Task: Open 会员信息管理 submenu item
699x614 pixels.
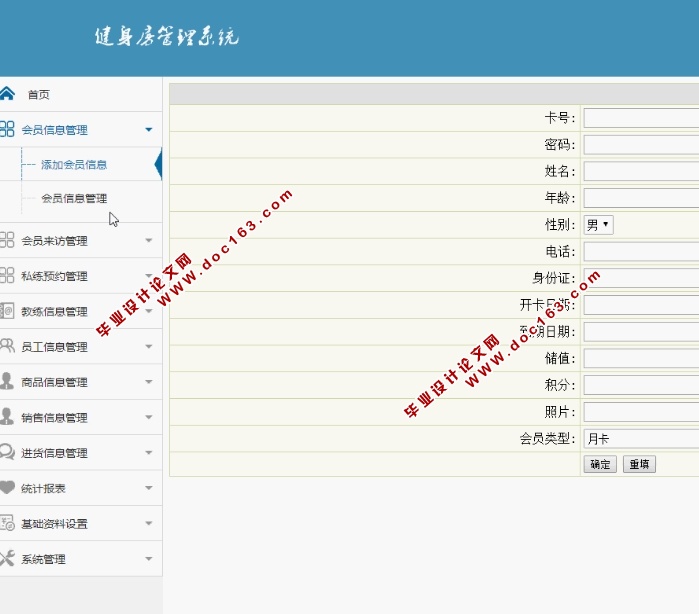Action: pyautogui.click(x=74, y=198)
